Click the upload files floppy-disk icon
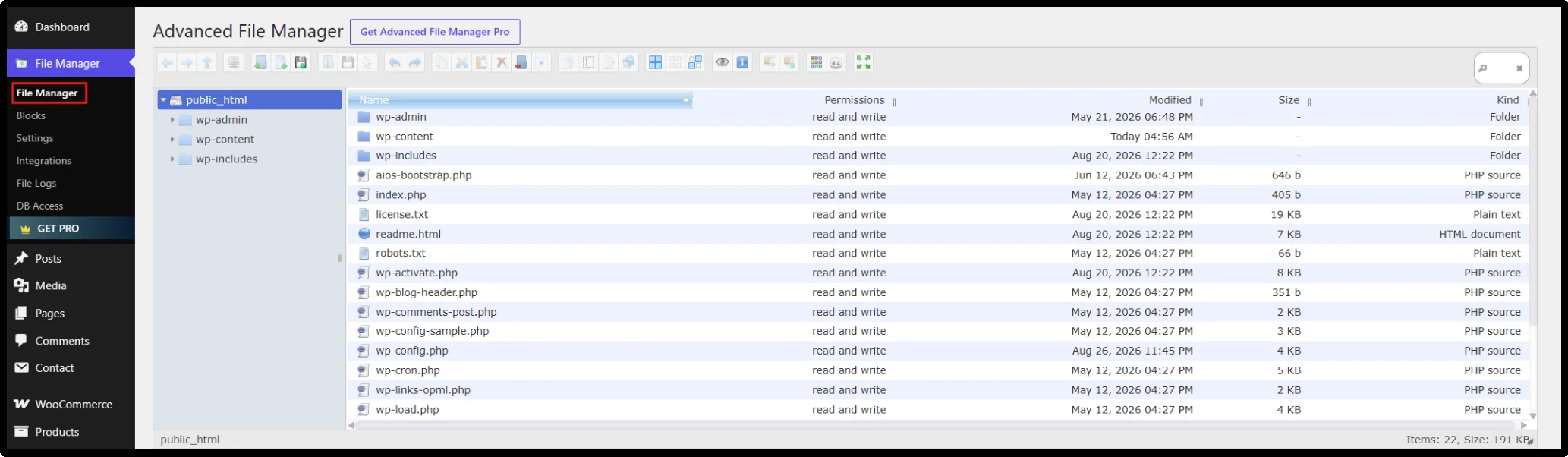The width and height of the screenshot is (1568, 457). click(301, 62)
